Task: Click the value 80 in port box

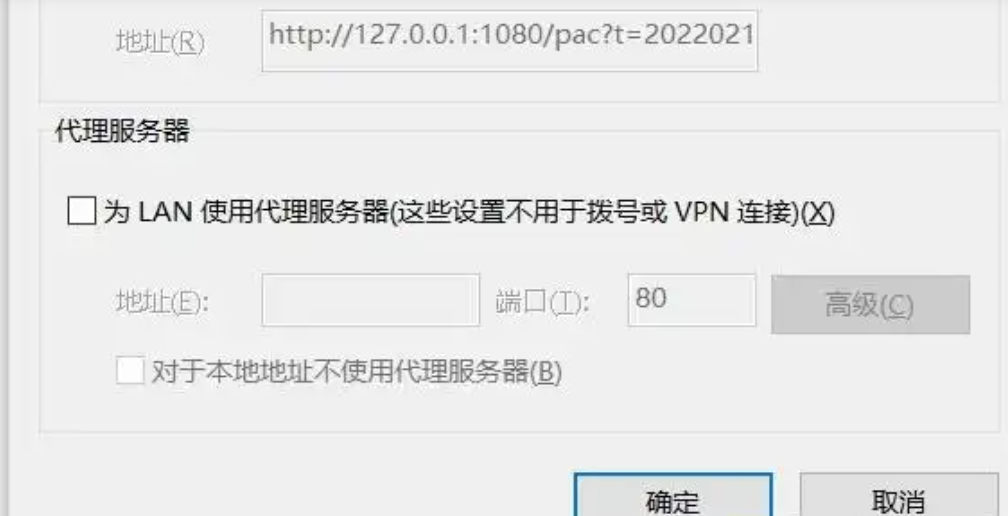Action: [x=651, y=298]
